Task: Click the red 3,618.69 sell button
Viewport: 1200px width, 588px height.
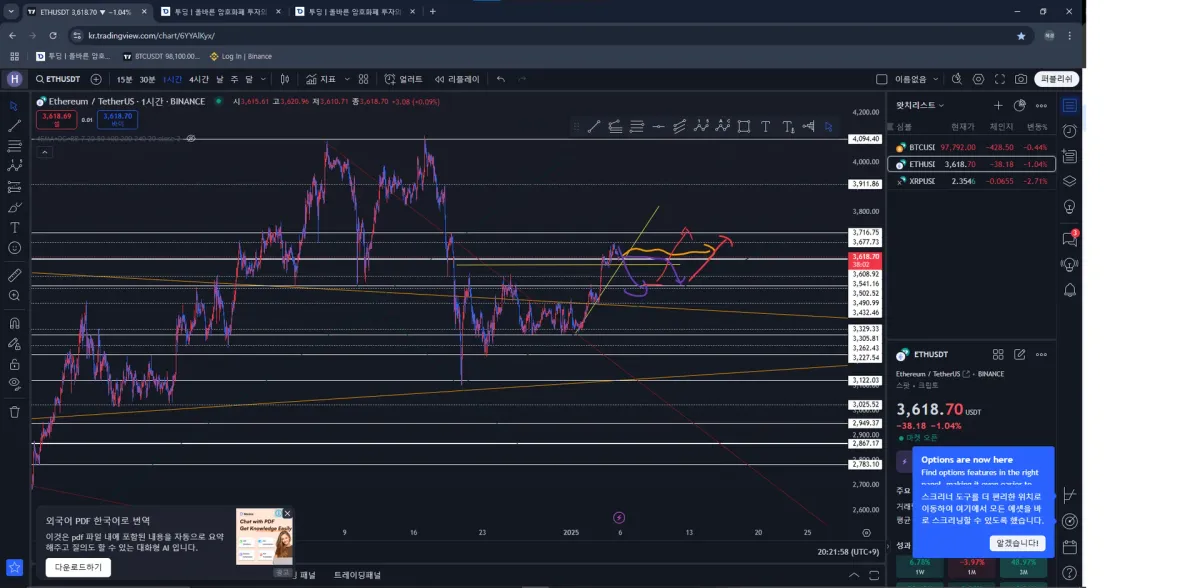Action: (x=57, y=119)
